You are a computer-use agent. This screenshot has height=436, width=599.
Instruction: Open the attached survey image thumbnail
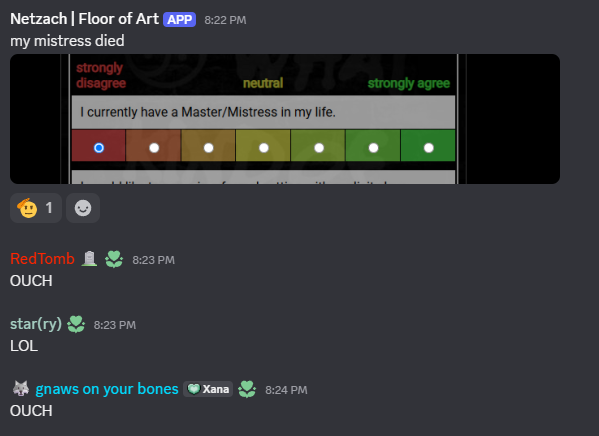point(285,119)
